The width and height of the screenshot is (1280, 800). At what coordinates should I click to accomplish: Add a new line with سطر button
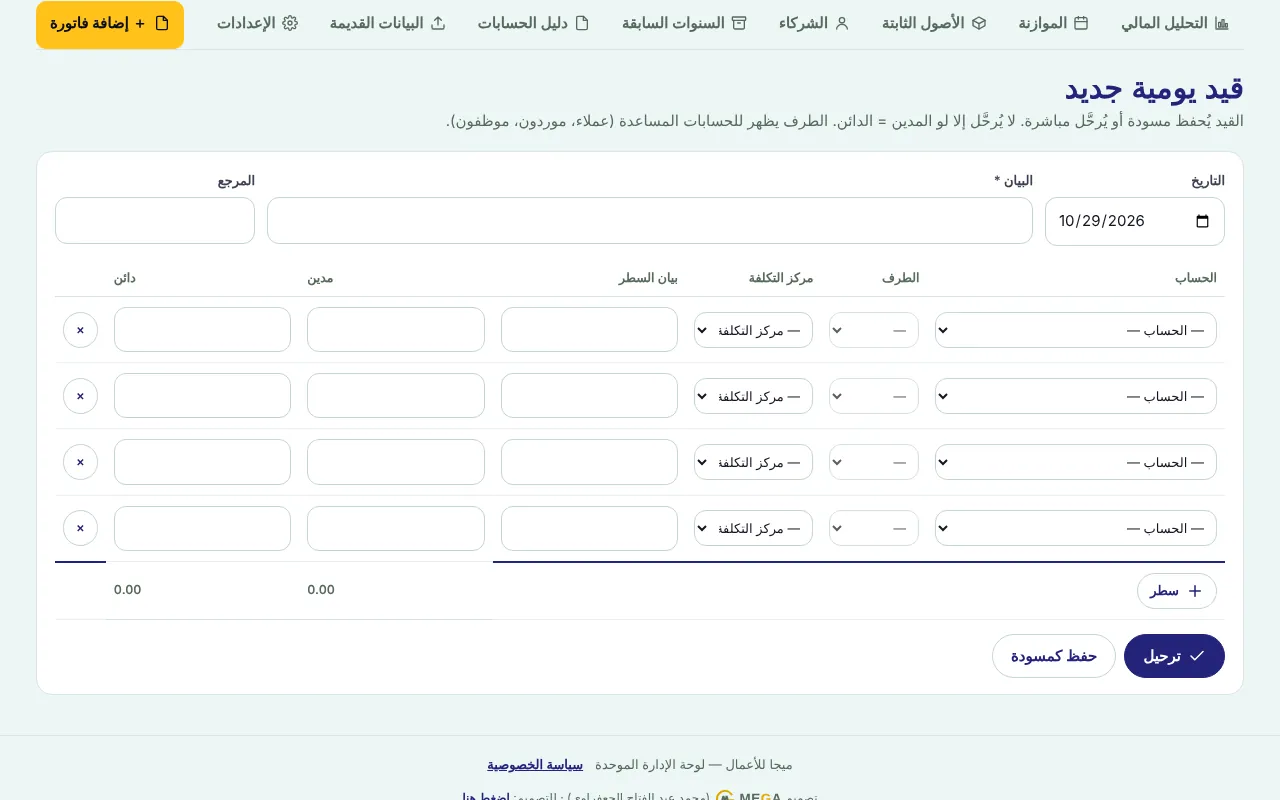pos(1177,591)
